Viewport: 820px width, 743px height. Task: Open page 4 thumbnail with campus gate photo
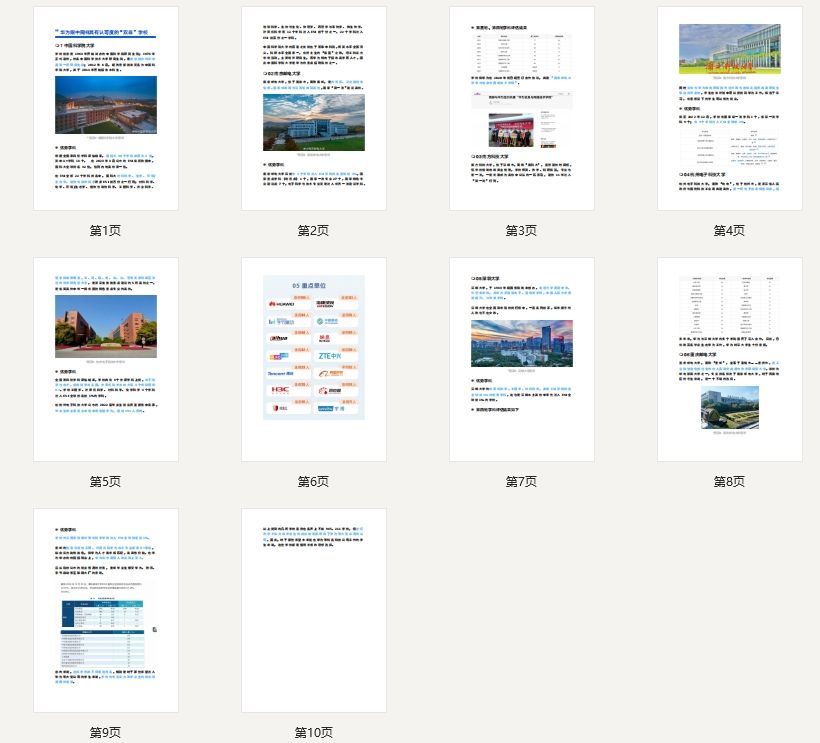pyautogui.click(x=729, y=108)
